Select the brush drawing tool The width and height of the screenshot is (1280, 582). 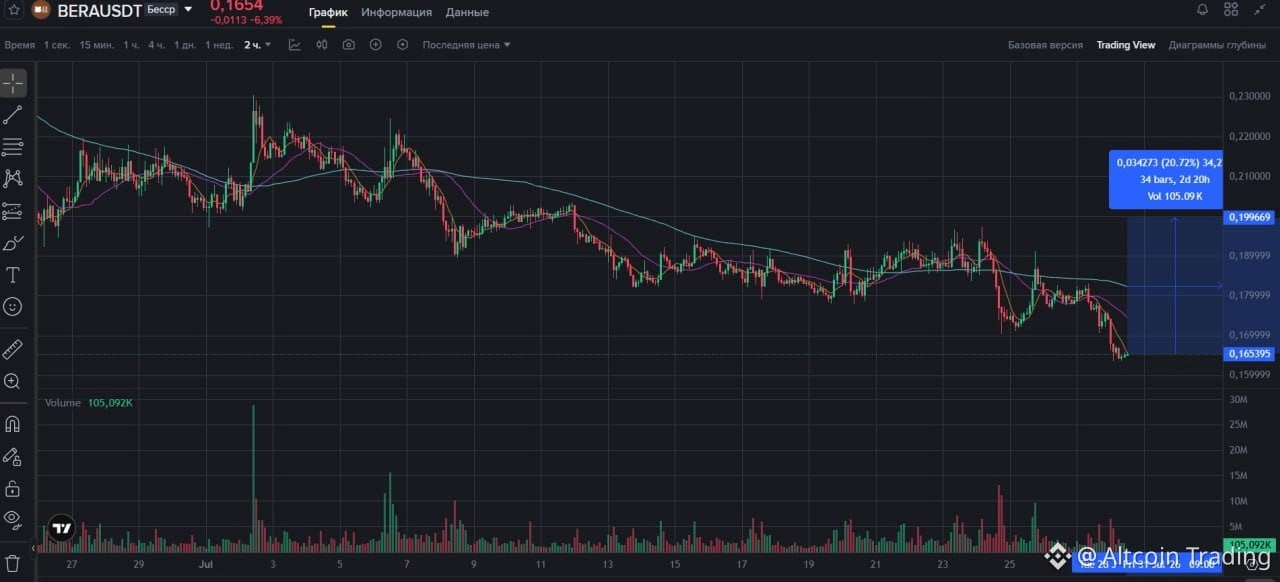click(13, 243)
